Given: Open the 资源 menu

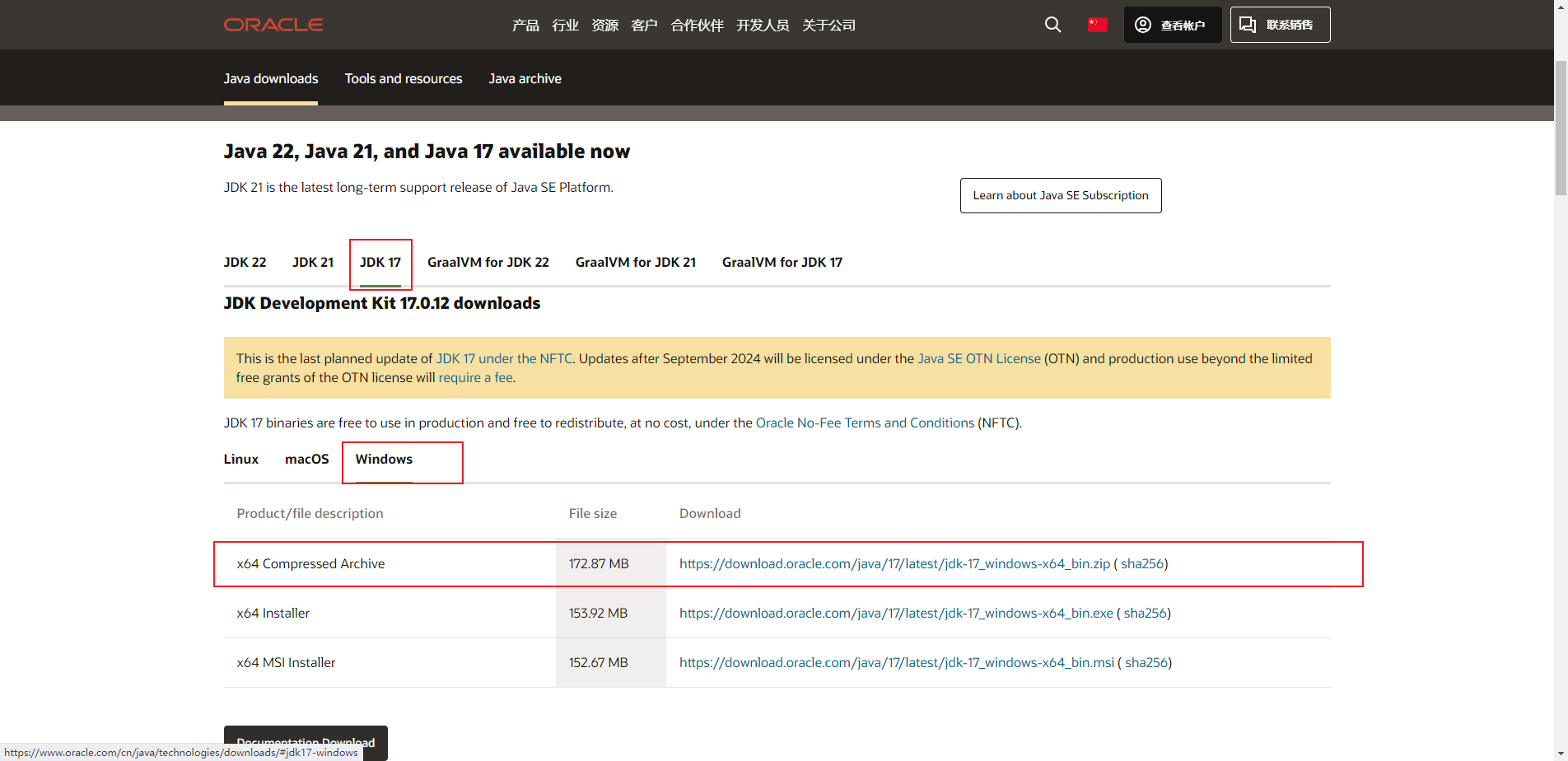Looking at the screenshot, I should click(x=604, y=26).
